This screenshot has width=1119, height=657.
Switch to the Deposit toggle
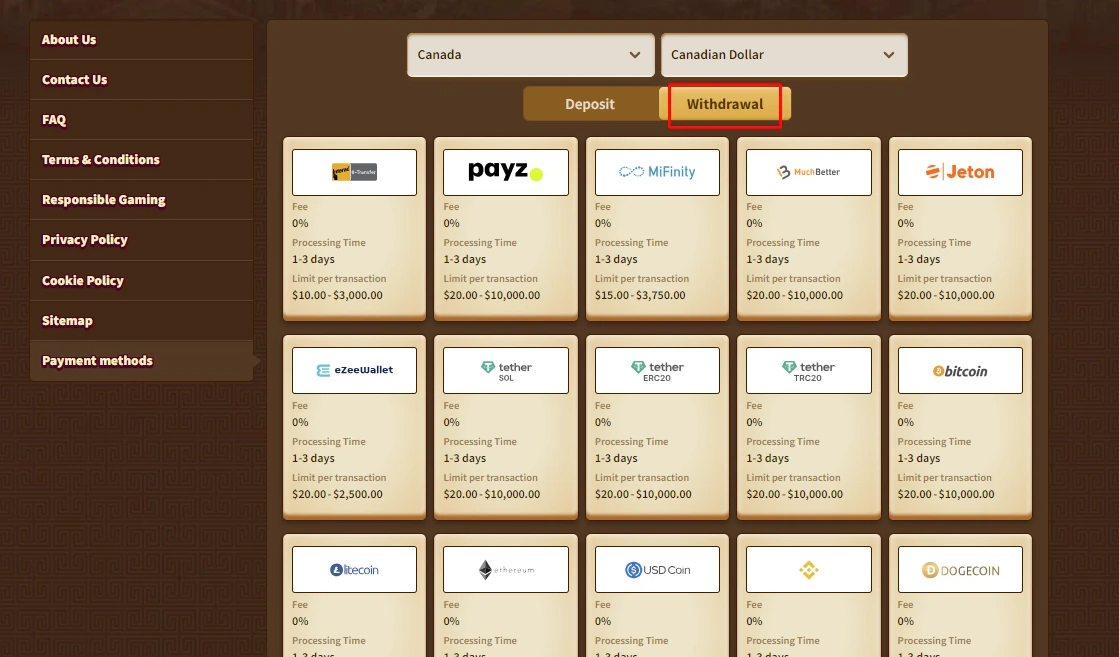tap(590, 104)
